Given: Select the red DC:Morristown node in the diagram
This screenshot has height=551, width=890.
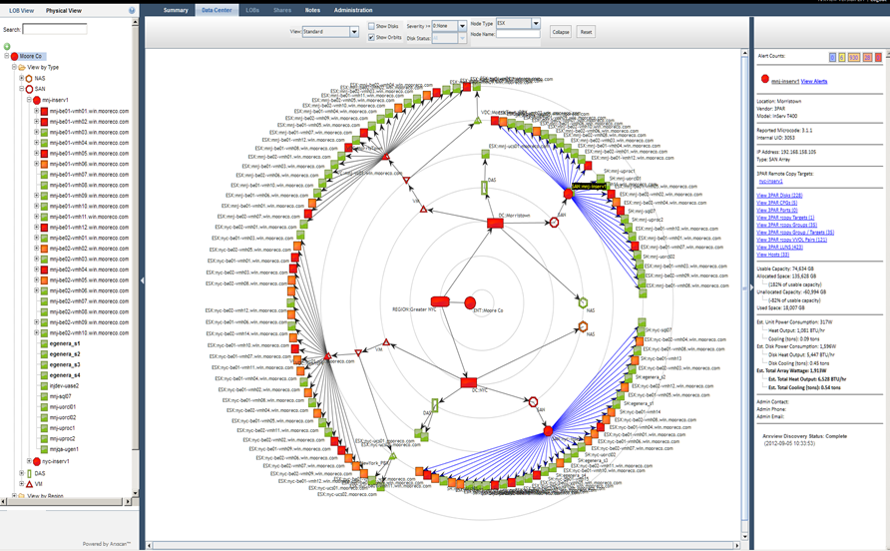Looking at the screenshot, I should [494, 223].
